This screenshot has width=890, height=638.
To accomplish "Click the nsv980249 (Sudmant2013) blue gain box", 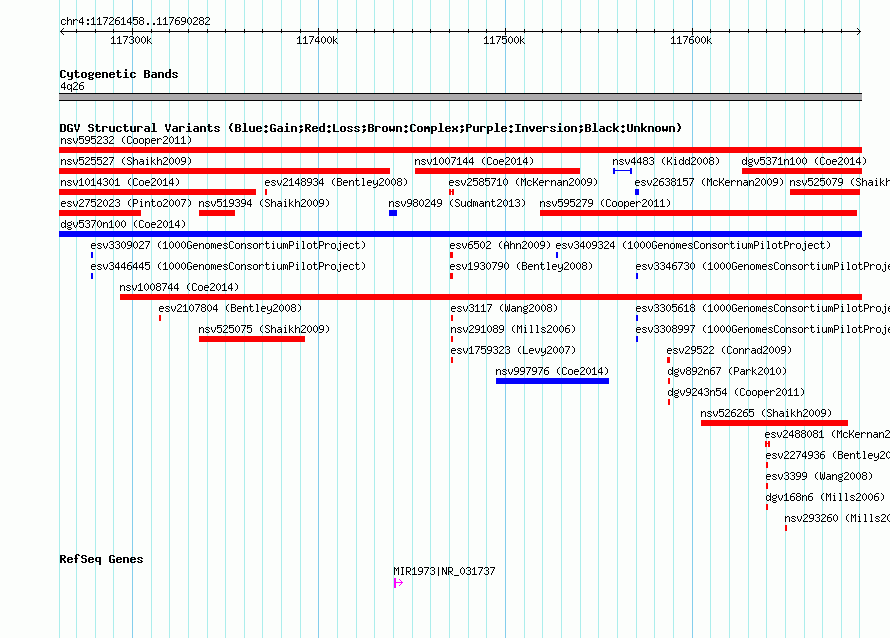I will tap(393, 213).
